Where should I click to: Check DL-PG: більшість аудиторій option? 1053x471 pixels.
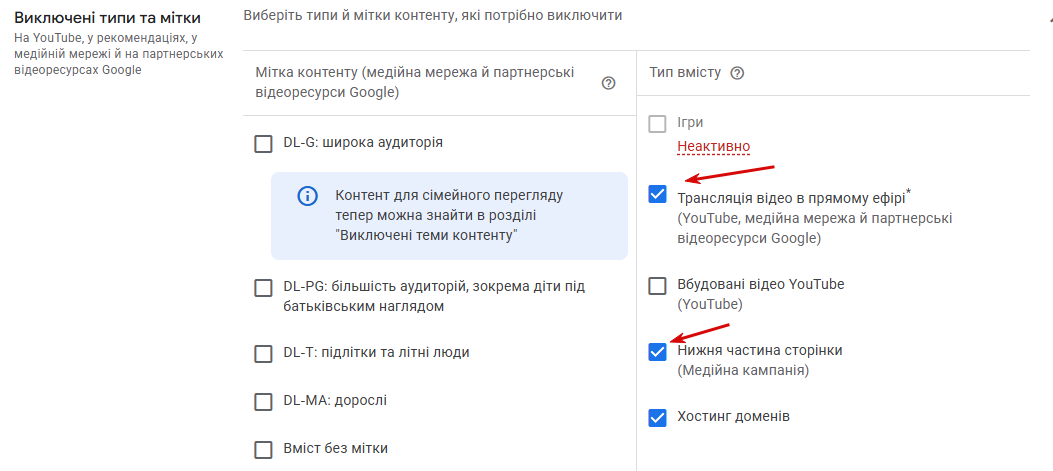(263, 288)
